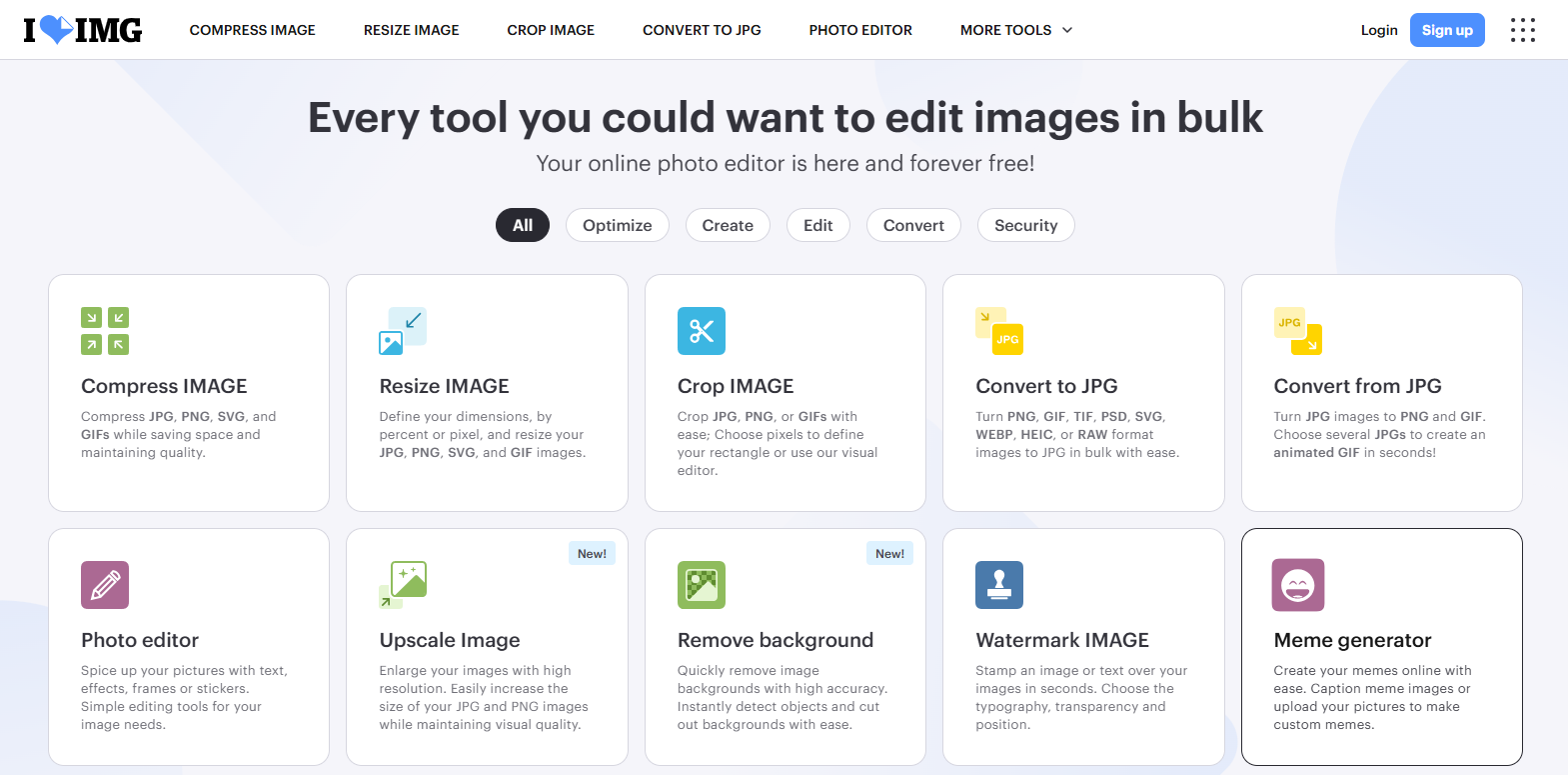Open the Meme generator card title
Viewport: 1568px width, 775px height.
(1352, 640)
